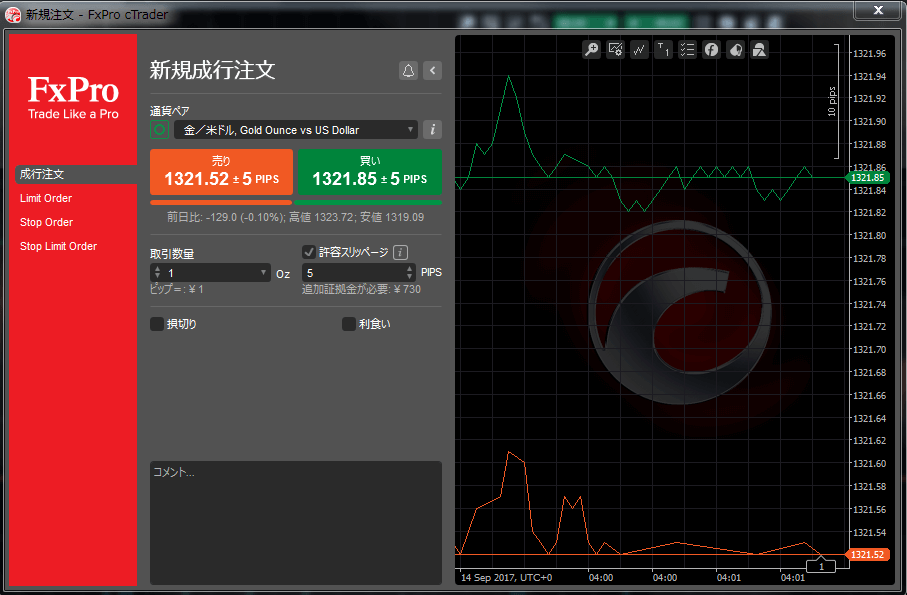
Task: Click the ピップ= ¥ 1 pip value text
Action: [176, 289]
